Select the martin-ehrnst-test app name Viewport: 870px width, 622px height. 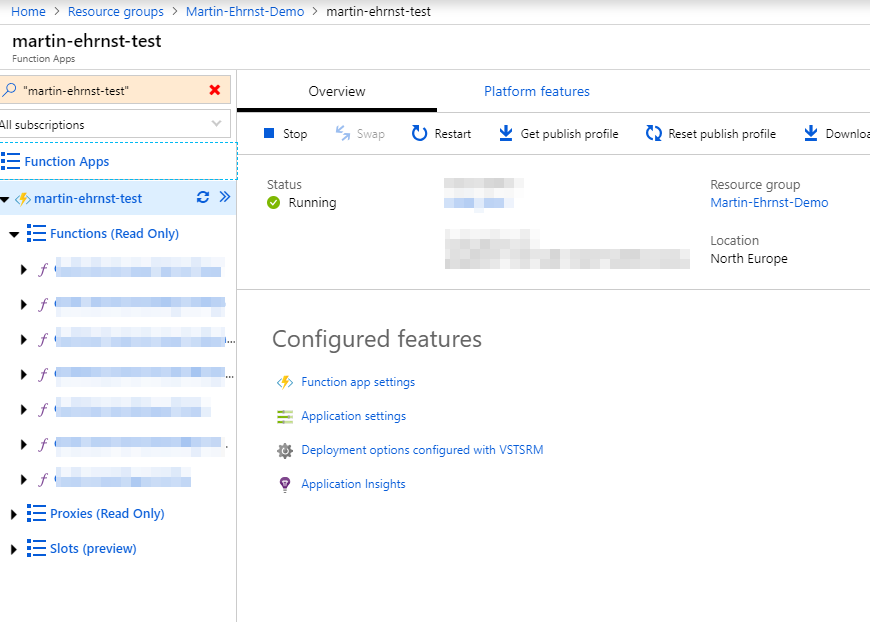88,199
